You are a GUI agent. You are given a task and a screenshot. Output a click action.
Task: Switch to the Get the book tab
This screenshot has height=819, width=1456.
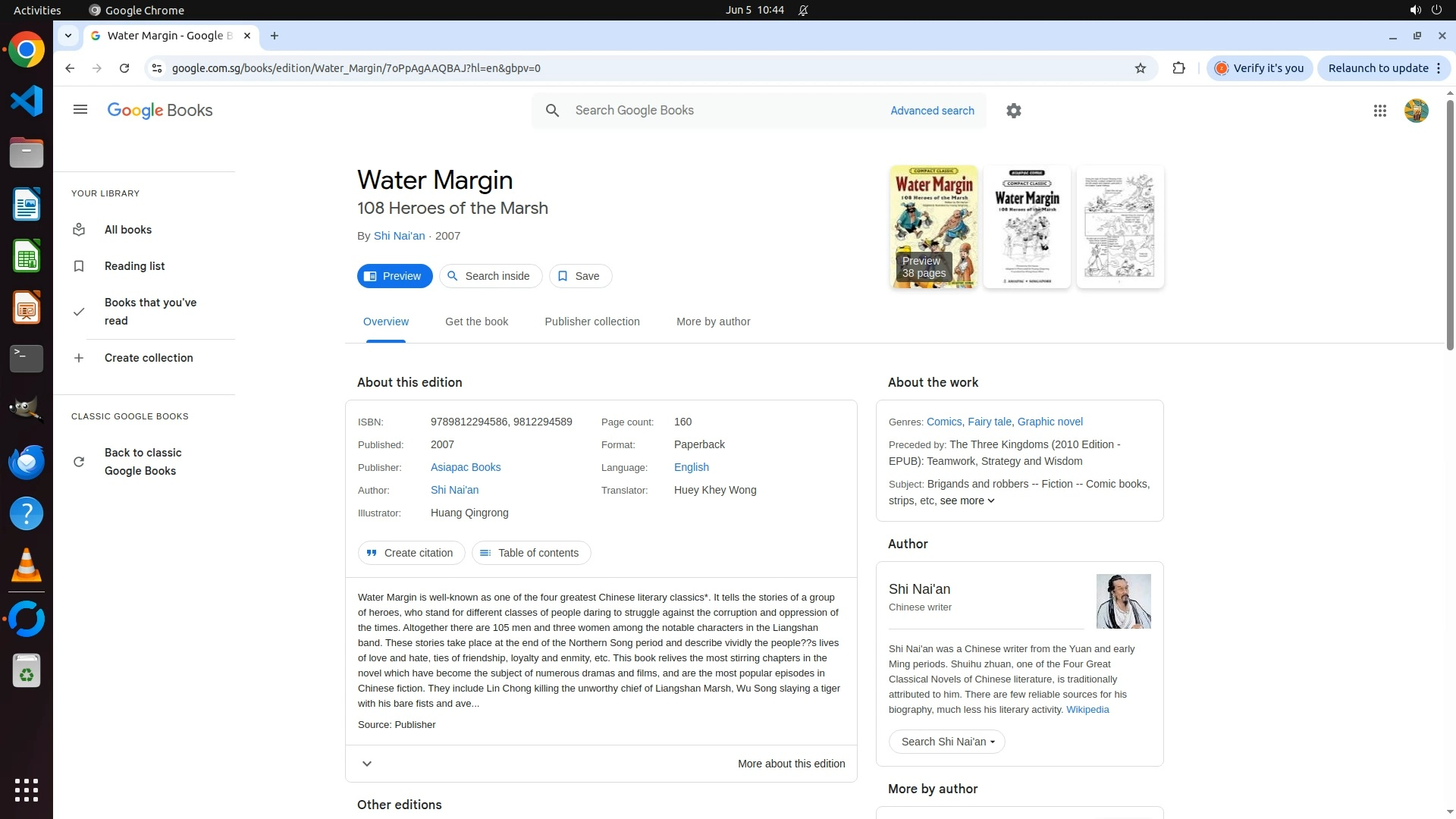click(476, 322)
